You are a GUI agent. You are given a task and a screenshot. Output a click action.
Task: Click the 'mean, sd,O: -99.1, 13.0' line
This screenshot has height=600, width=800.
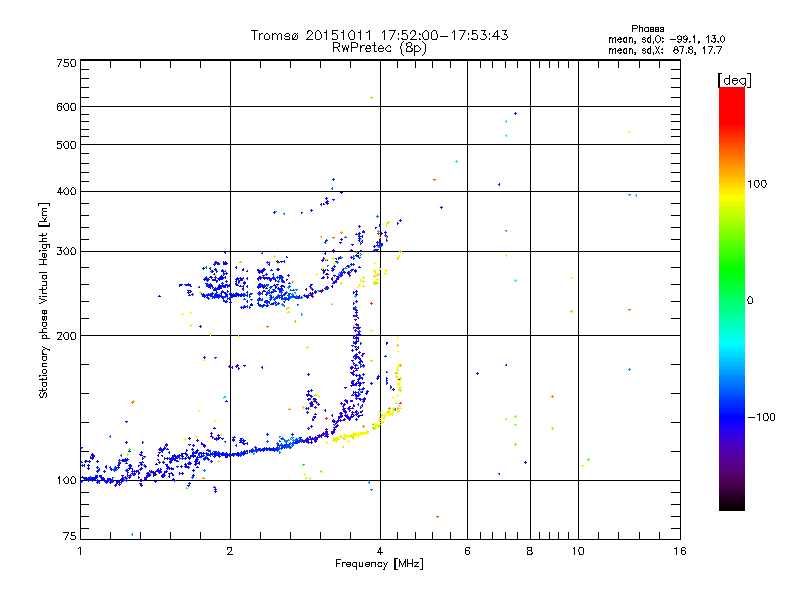[x=666, y=39]
